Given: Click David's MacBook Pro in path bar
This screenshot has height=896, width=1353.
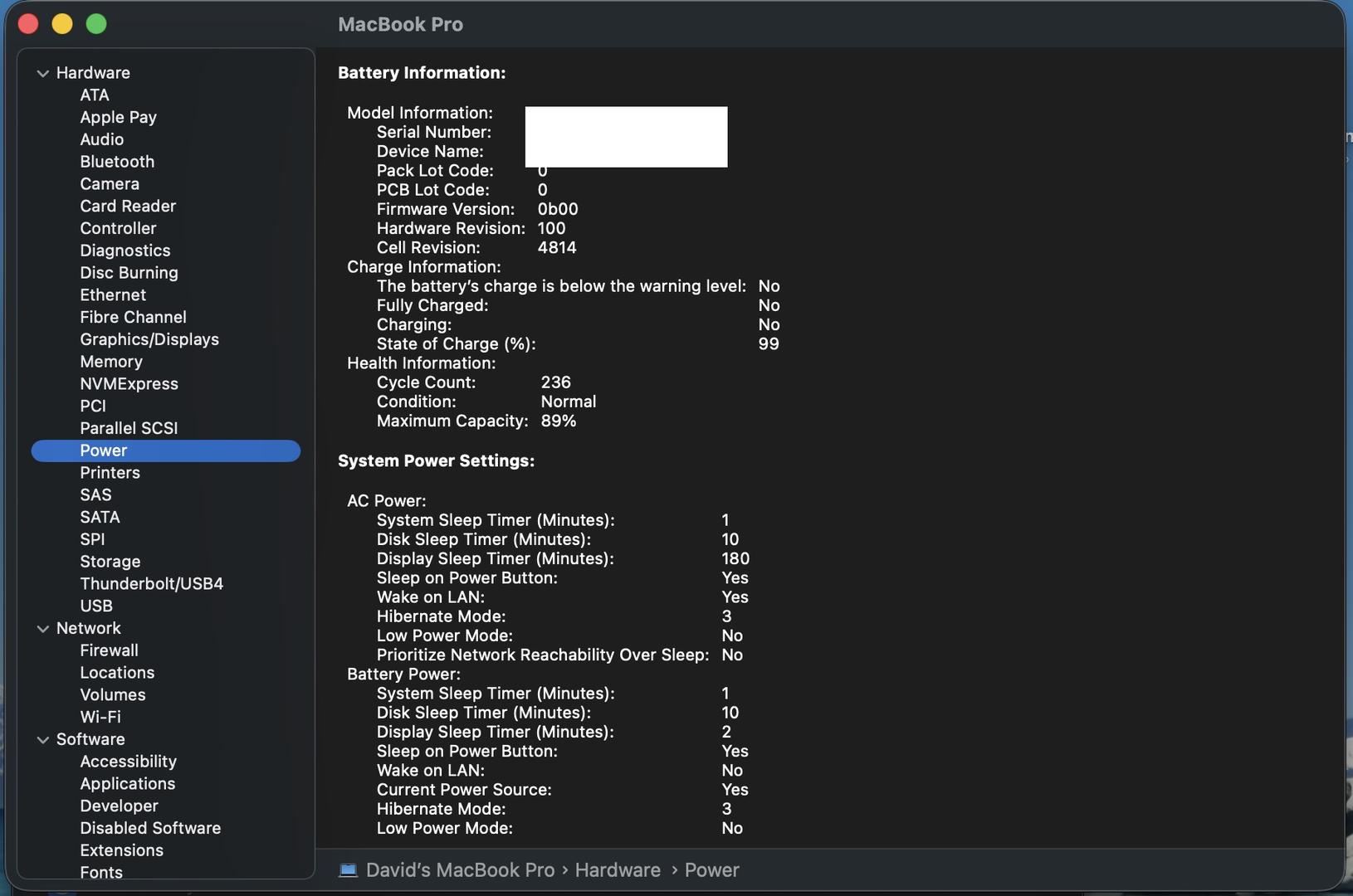Looking at the screenshot, I should pyautogui.click(x=460, y=870).
